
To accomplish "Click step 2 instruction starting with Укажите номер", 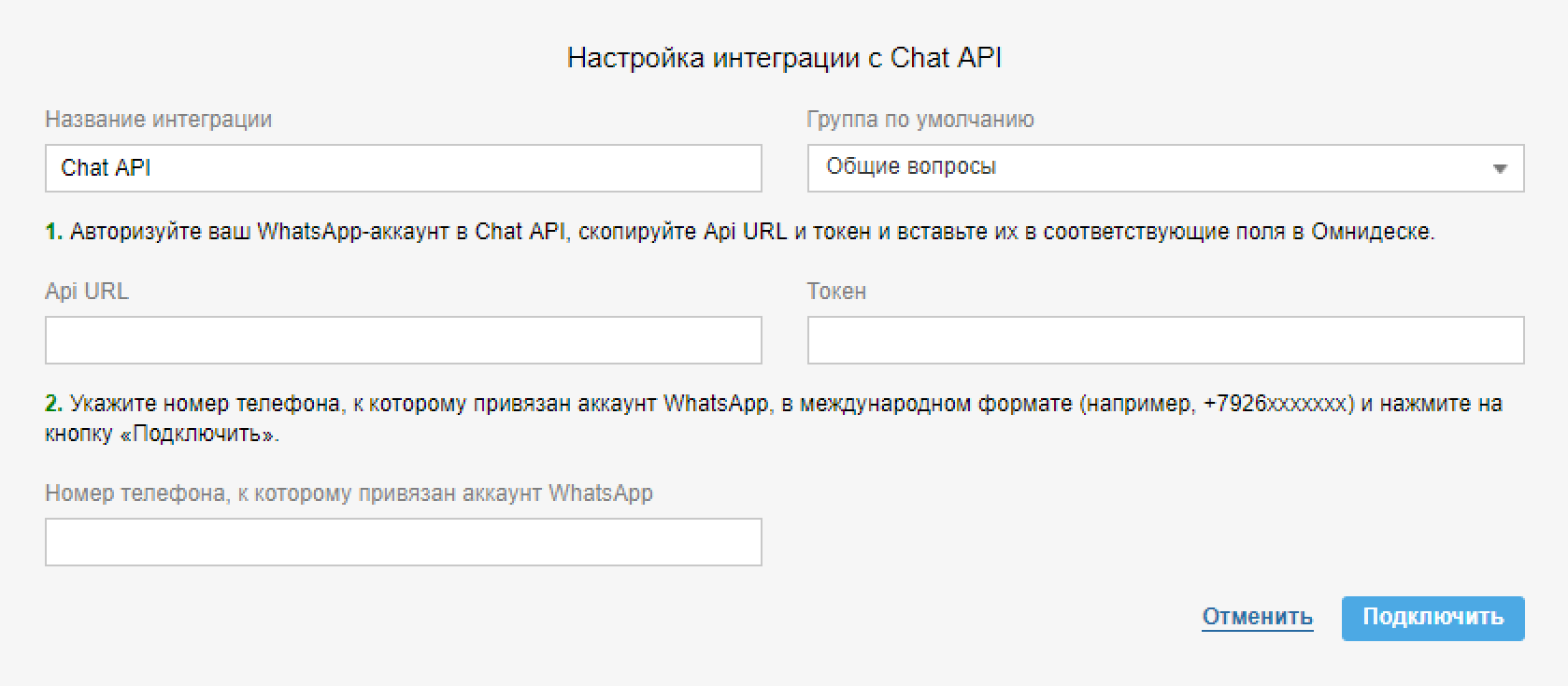I will coord(774,419).
